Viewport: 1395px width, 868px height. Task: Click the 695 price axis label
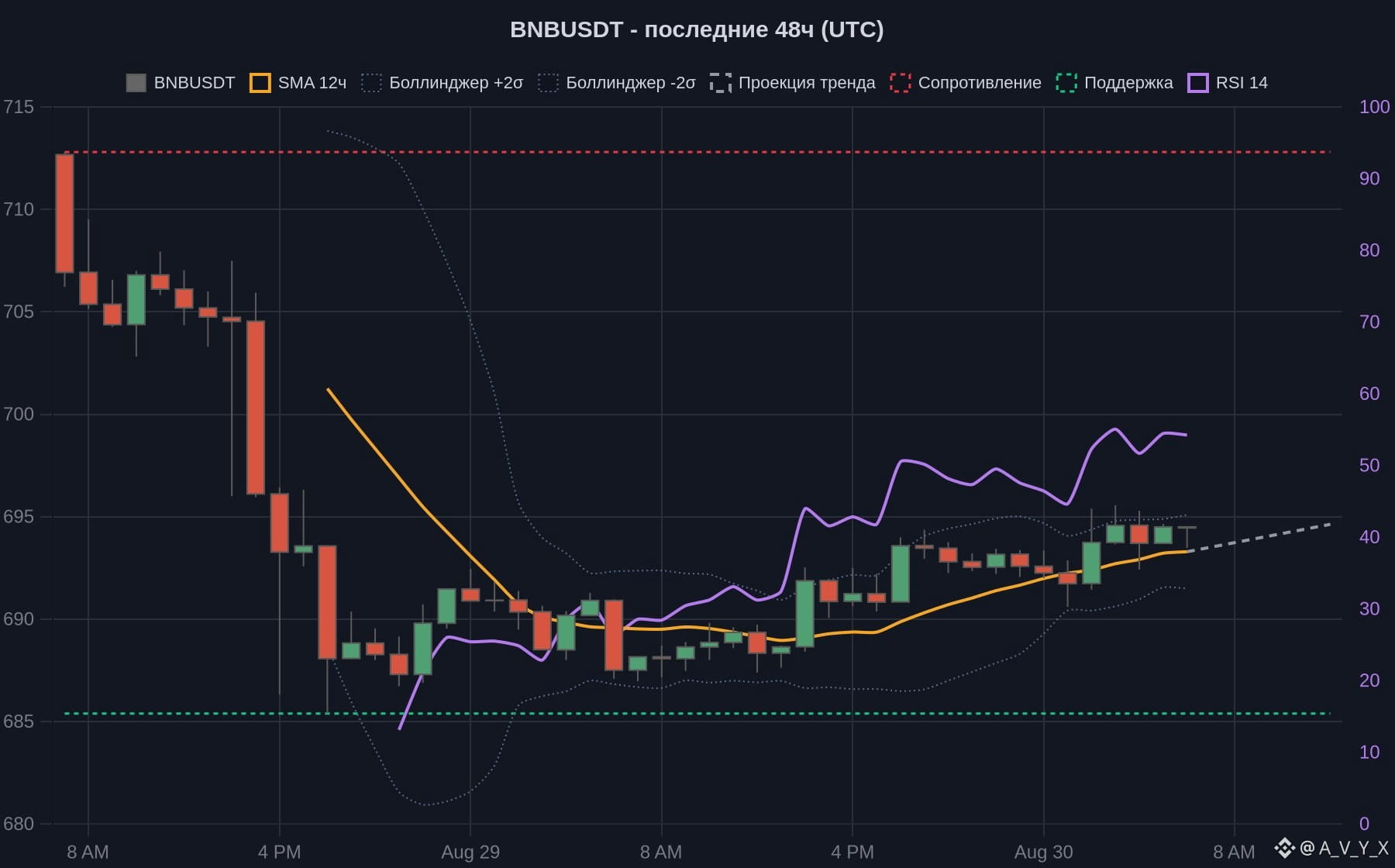19,516
